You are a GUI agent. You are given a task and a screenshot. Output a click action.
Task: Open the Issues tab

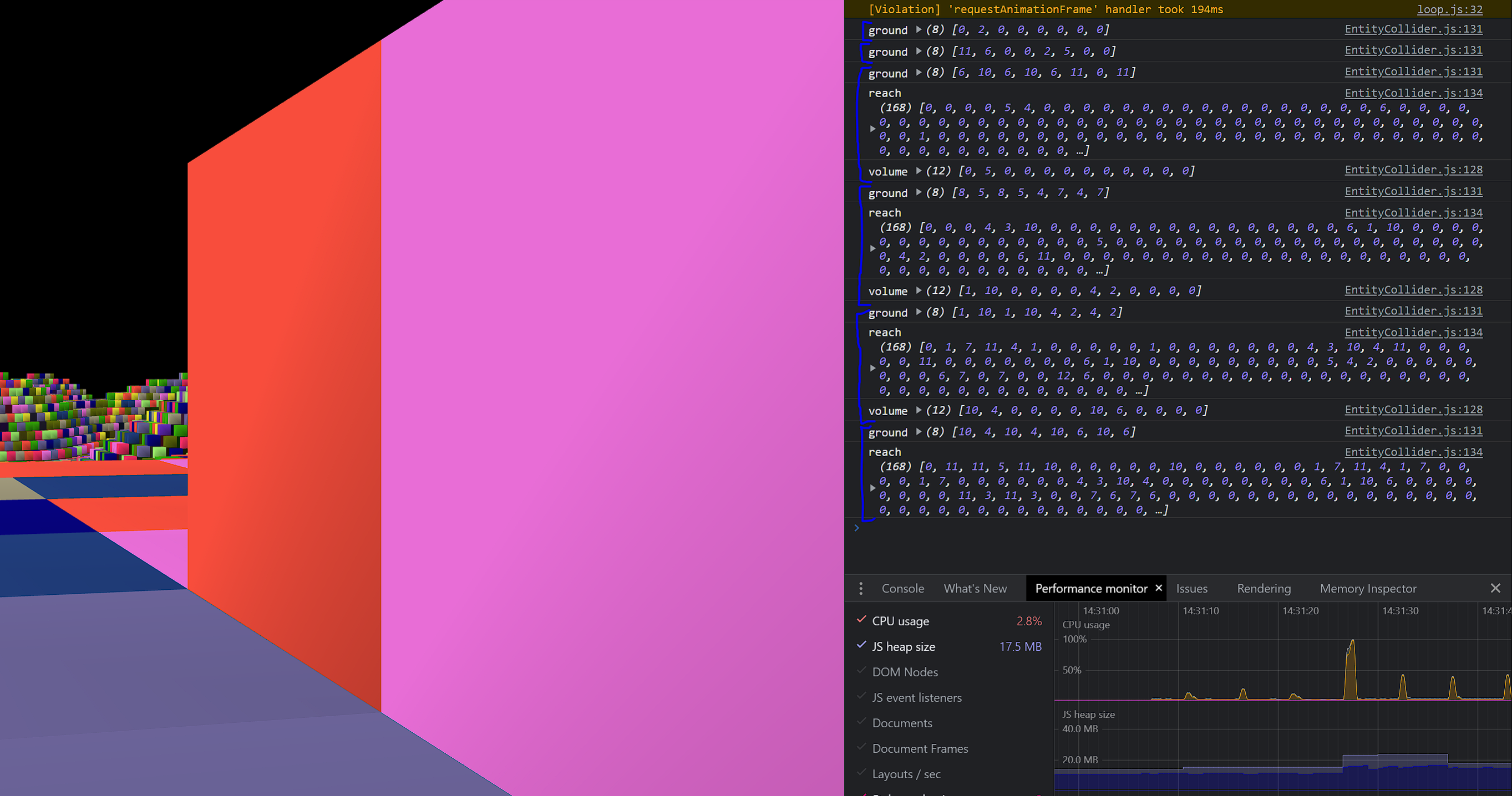tap(1191, 588)
